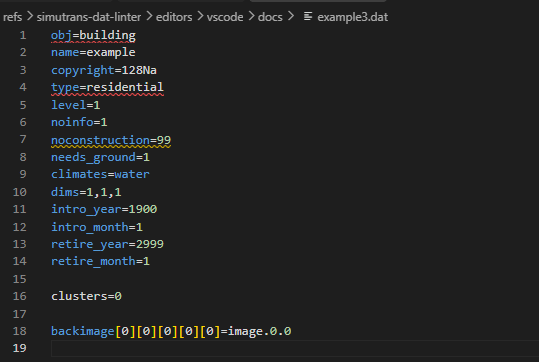Click the 'needs_ground=1' line
The height and width of the screenshot is (362, 539).
[100, 157]
